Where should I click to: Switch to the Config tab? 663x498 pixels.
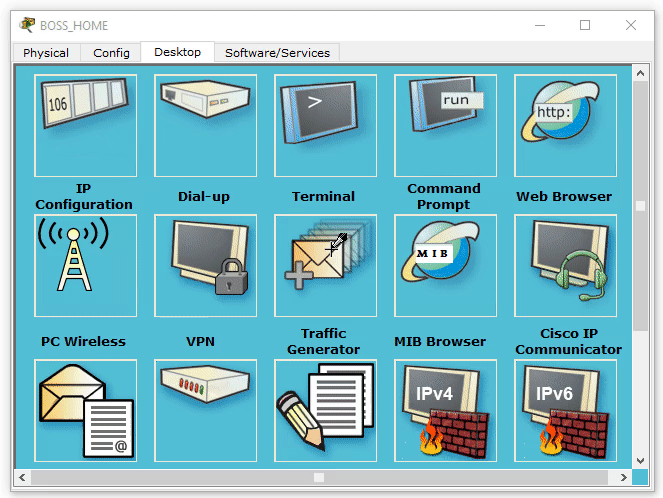point(111,53)
